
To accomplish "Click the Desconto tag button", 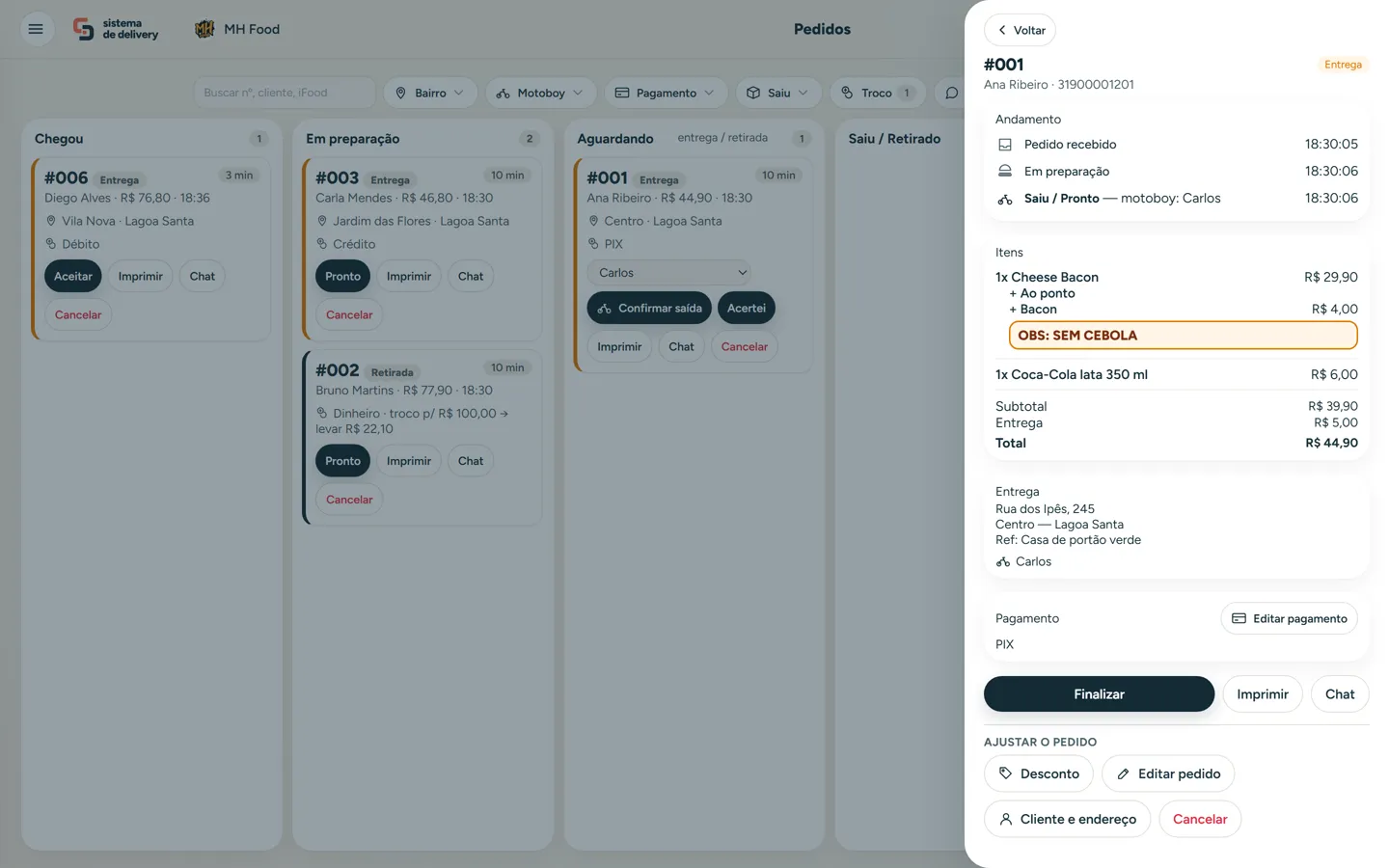I will 1039,773.
